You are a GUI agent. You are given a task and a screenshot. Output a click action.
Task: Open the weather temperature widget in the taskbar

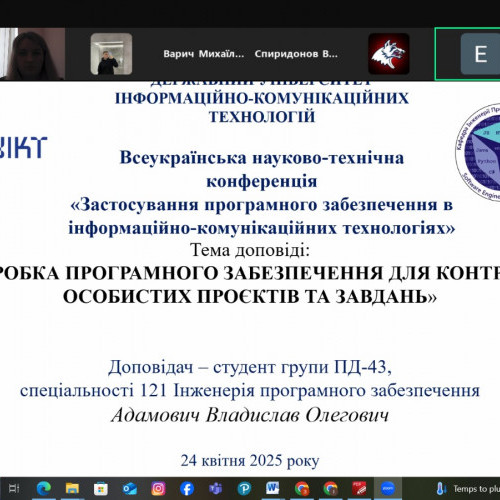[467, 489]
